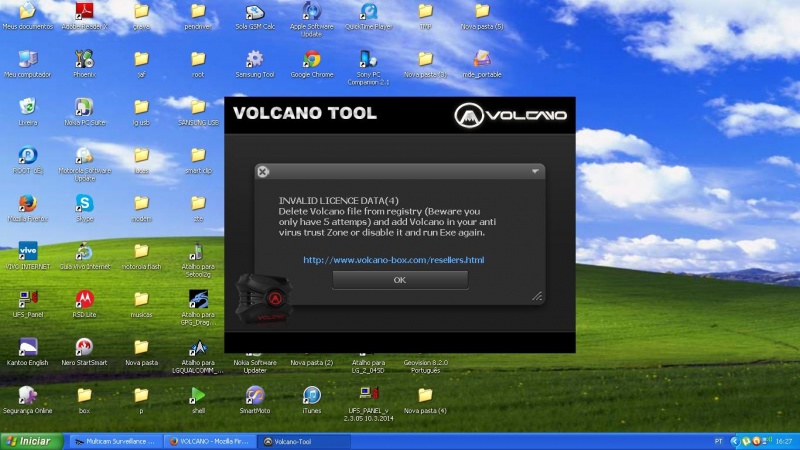Select the modem folder icon

point(141,208)
